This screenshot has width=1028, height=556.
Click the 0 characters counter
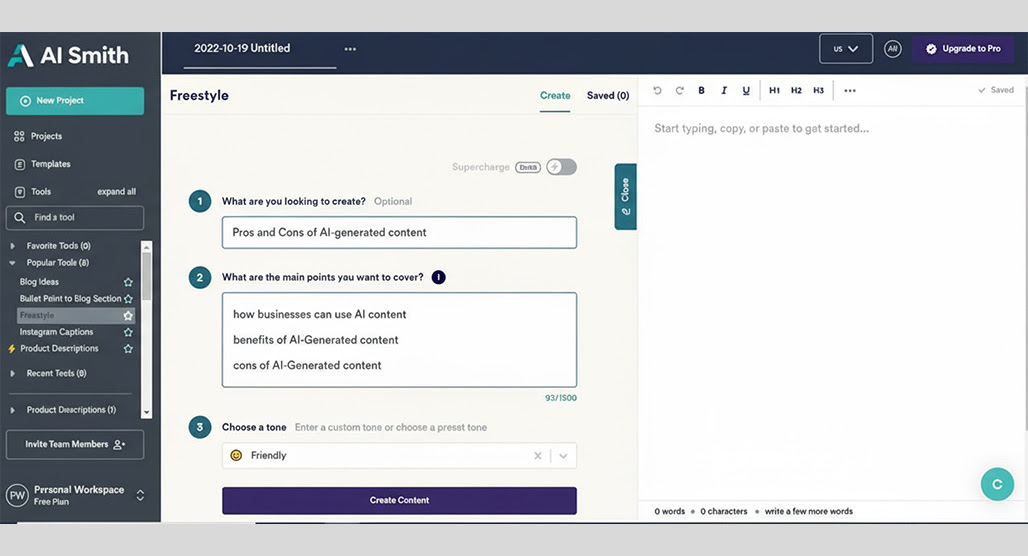pyautogui.click(x=723, y=511)
